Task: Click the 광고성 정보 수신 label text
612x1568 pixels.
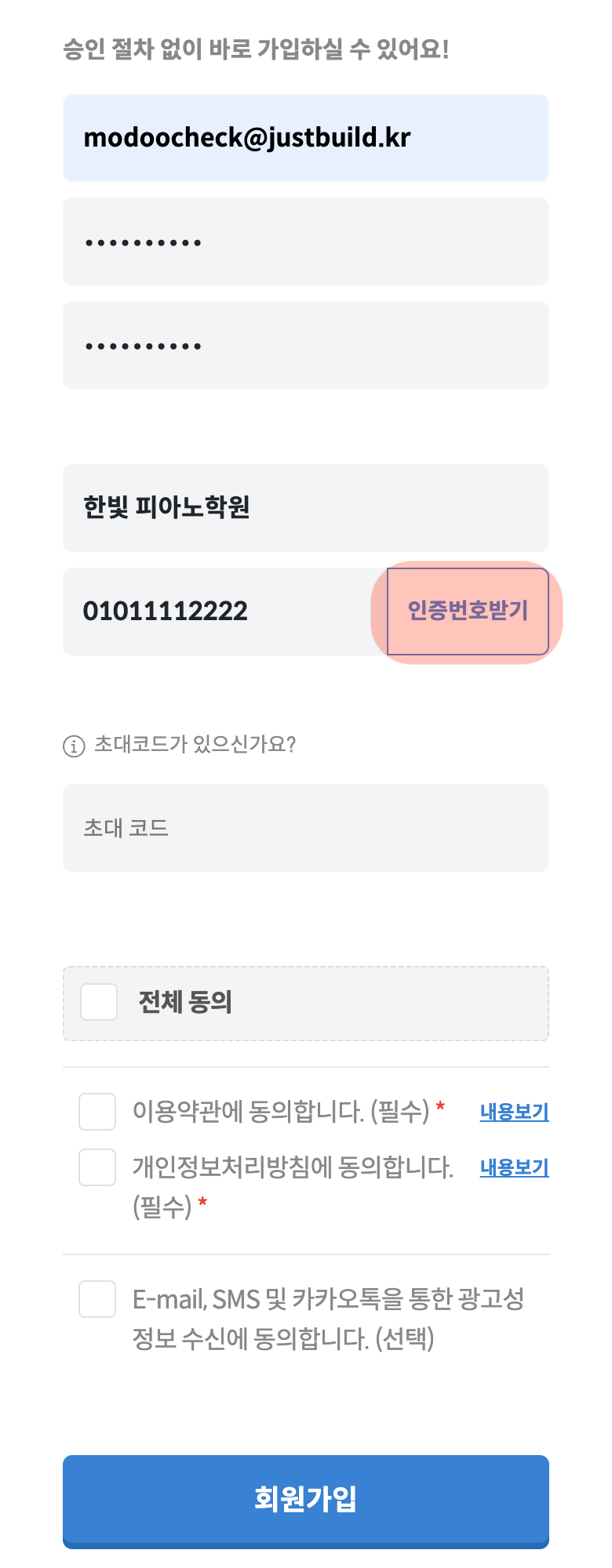Action: pyautogui.click(x=328, y=1319)
